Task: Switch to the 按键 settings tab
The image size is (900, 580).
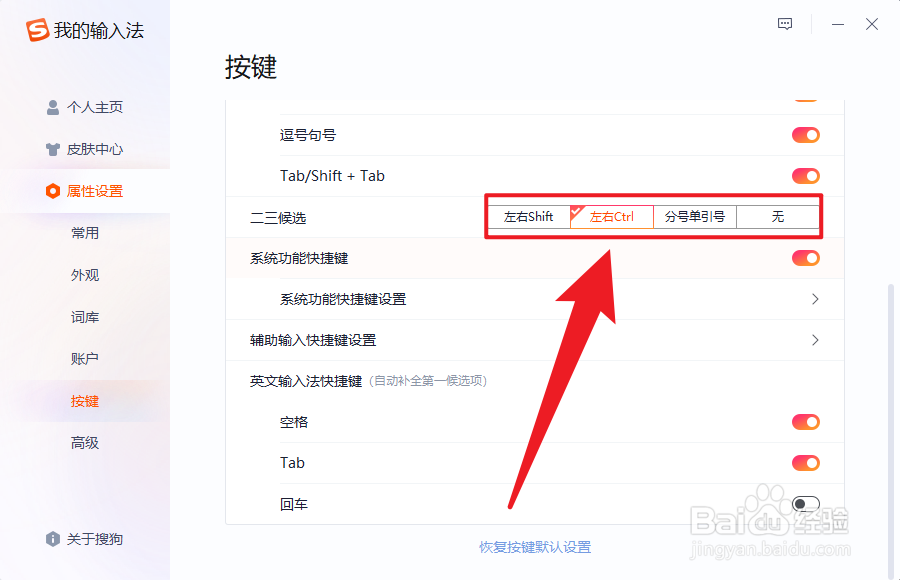Action: (x=85, y=400)
